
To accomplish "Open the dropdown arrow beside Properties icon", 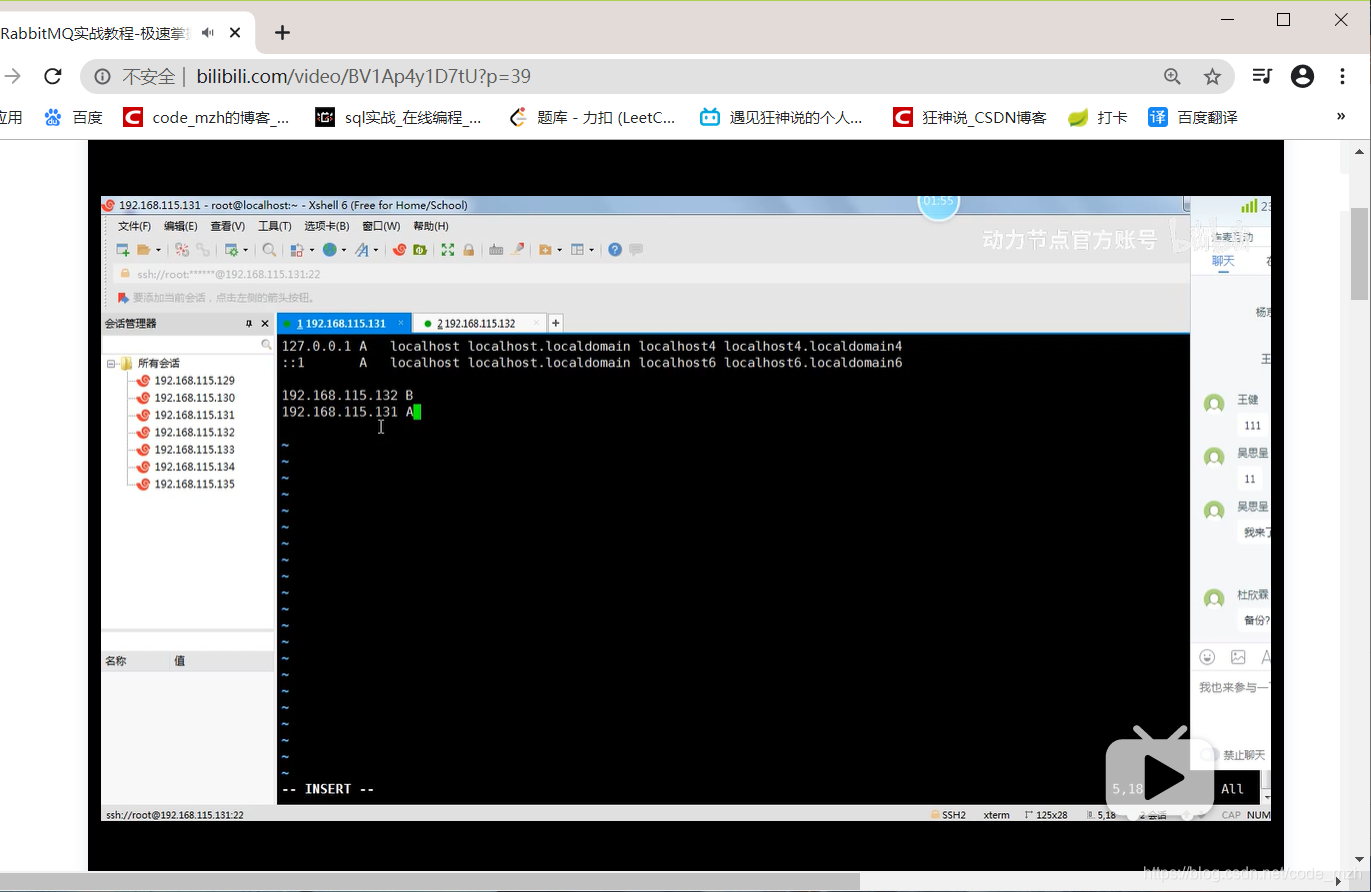I will click(246, 250).
